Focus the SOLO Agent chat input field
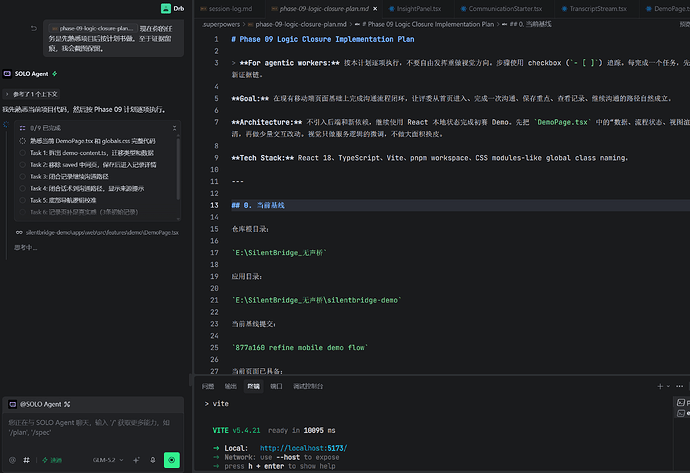This screenshot has width=690, height=473. coord(93,427)
